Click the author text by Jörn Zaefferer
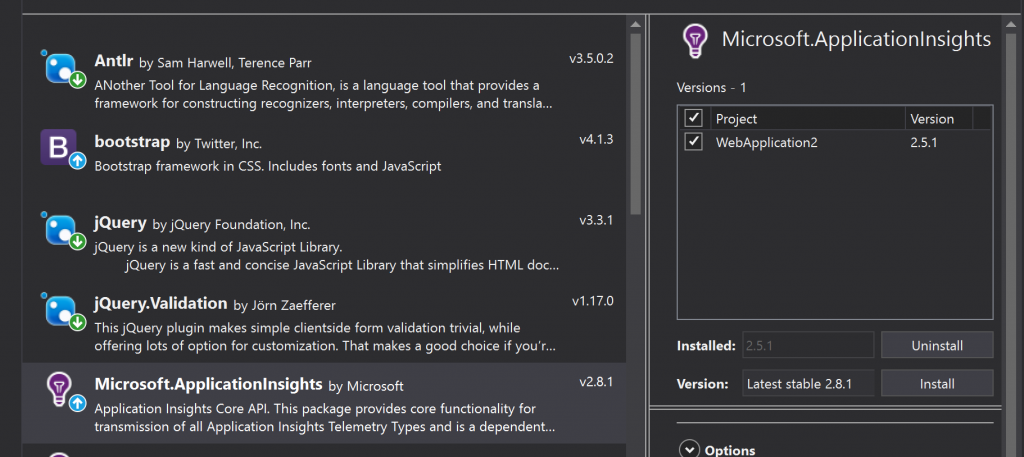The width and height of the screenshot is (1024, 457). [x=284, y=306]
